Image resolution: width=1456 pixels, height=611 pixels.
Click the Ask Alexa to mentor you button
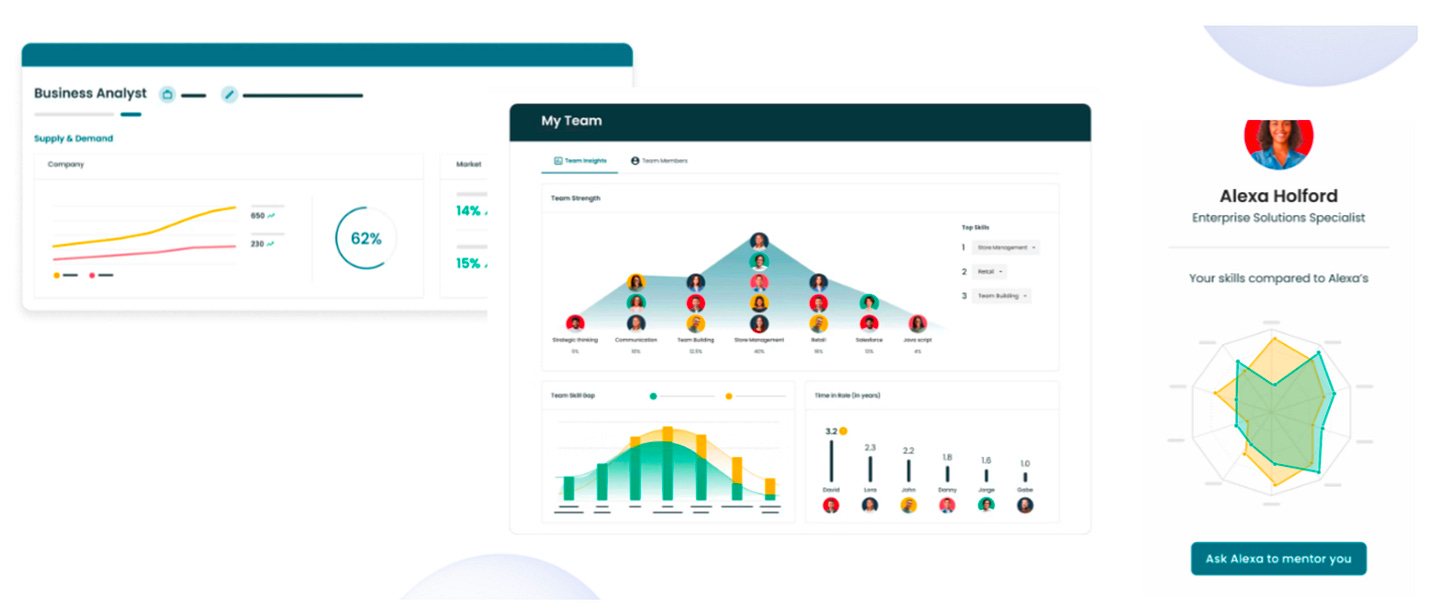1278,559
